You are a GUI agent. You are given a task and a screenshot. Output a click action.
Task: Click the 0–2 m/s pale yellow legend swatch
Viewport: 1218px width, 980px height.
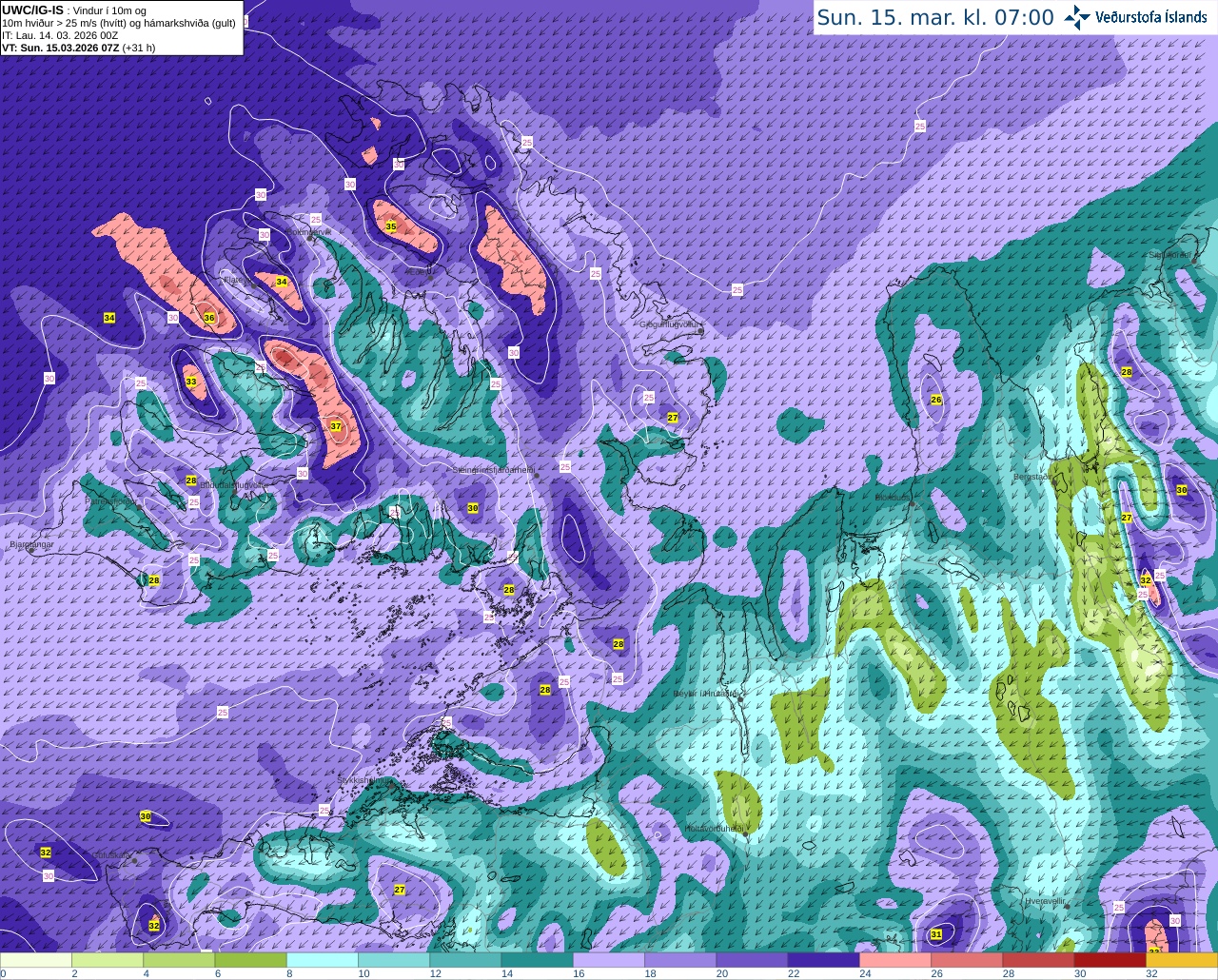click(x=36, y=959)
